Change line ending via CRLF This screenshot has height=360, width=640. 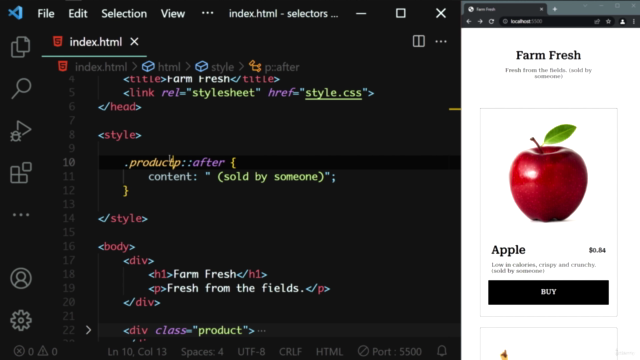coord(290,351)
